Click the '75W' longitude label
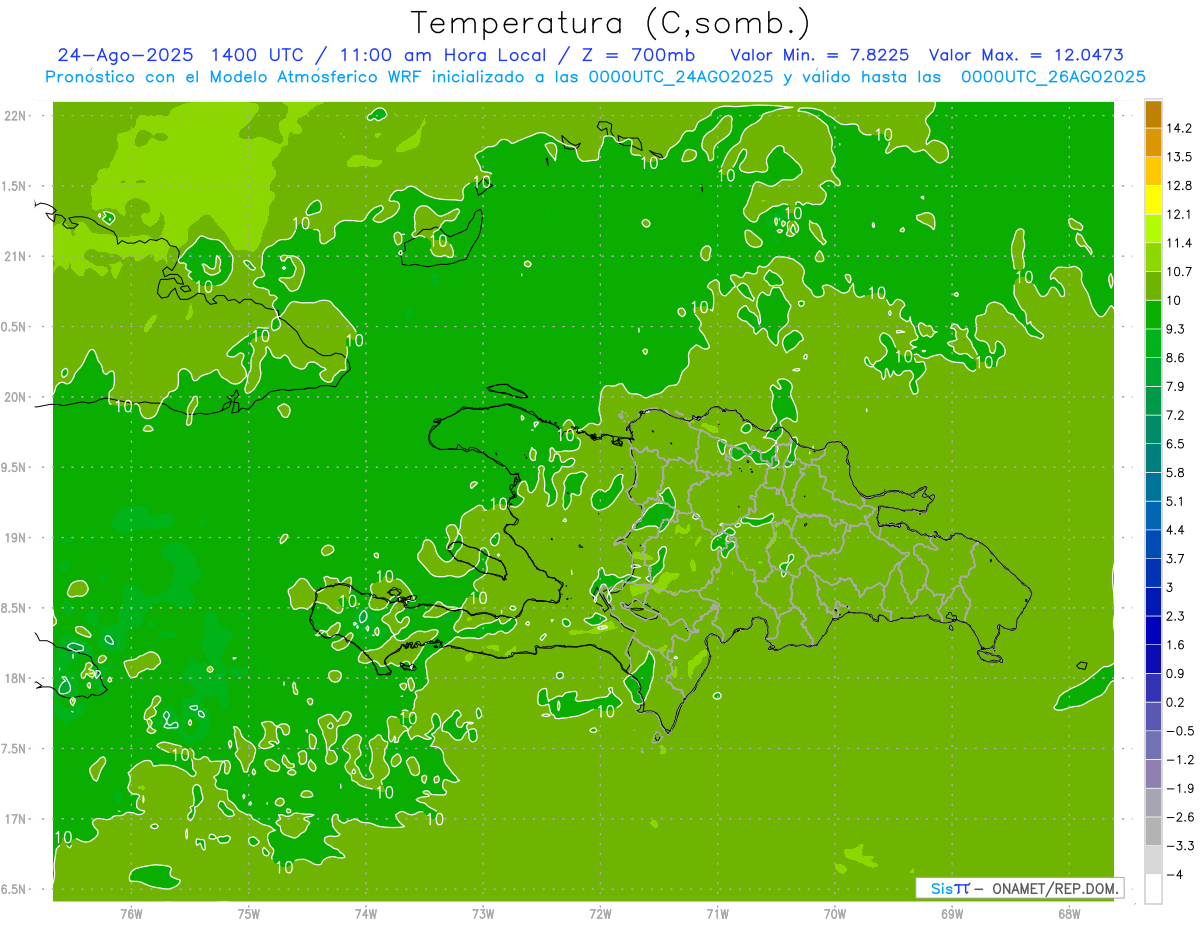The height and width of the screenshot is (927, 1200). [249, 914]
